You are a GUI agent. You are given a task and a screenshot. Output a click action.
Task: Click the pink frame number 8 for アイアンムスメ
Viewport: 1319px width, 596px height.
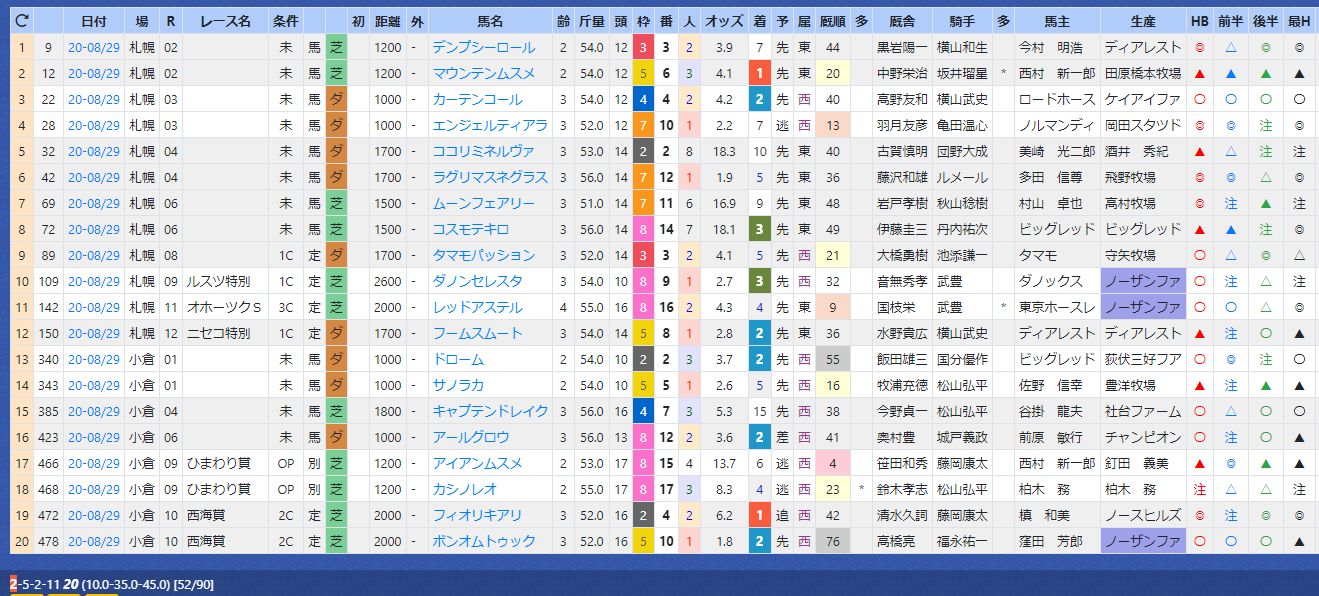click(x=643, y=463)
